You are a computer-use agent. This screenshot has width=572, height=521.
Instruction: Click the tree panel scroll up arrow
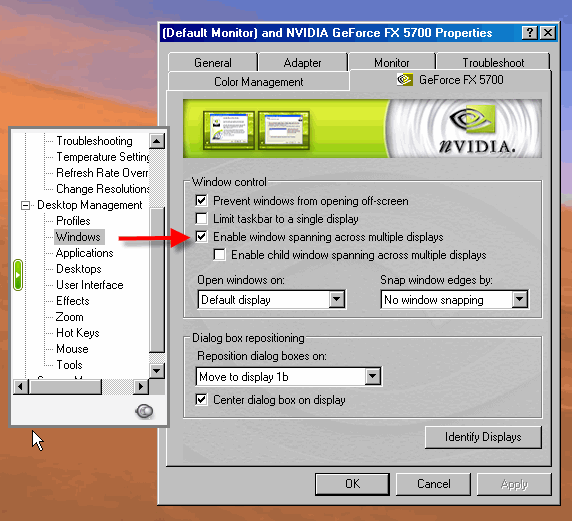tap(157, 141)
